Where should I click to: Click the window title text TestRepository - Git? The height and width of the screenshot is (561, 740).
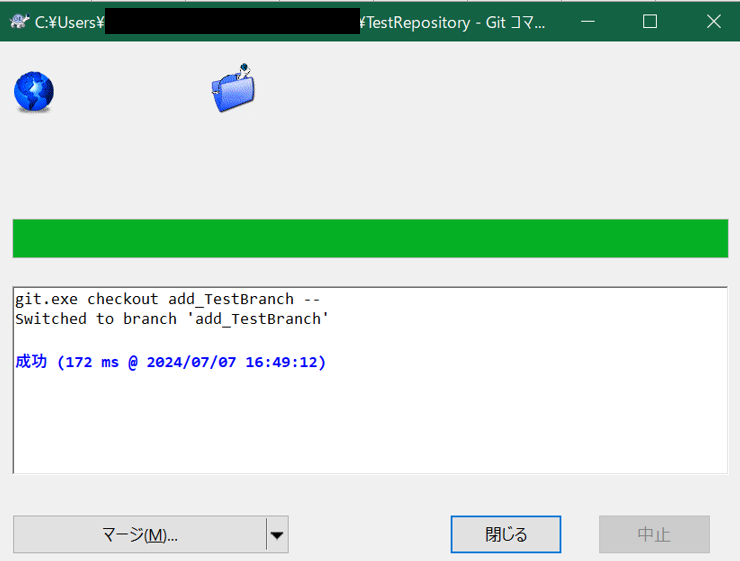pos(436,23)
